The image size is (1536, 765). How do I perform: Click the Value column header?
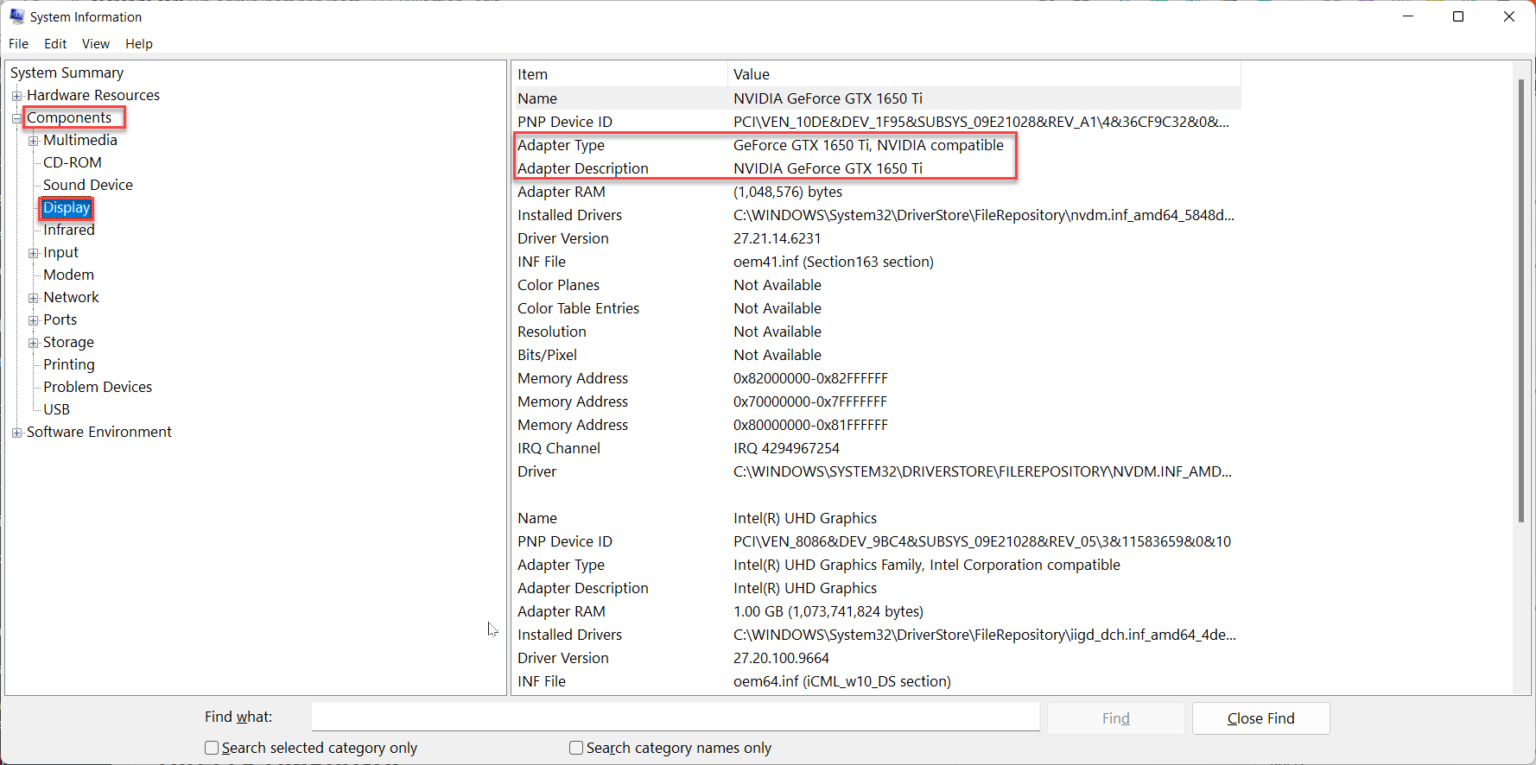(752, 74)
